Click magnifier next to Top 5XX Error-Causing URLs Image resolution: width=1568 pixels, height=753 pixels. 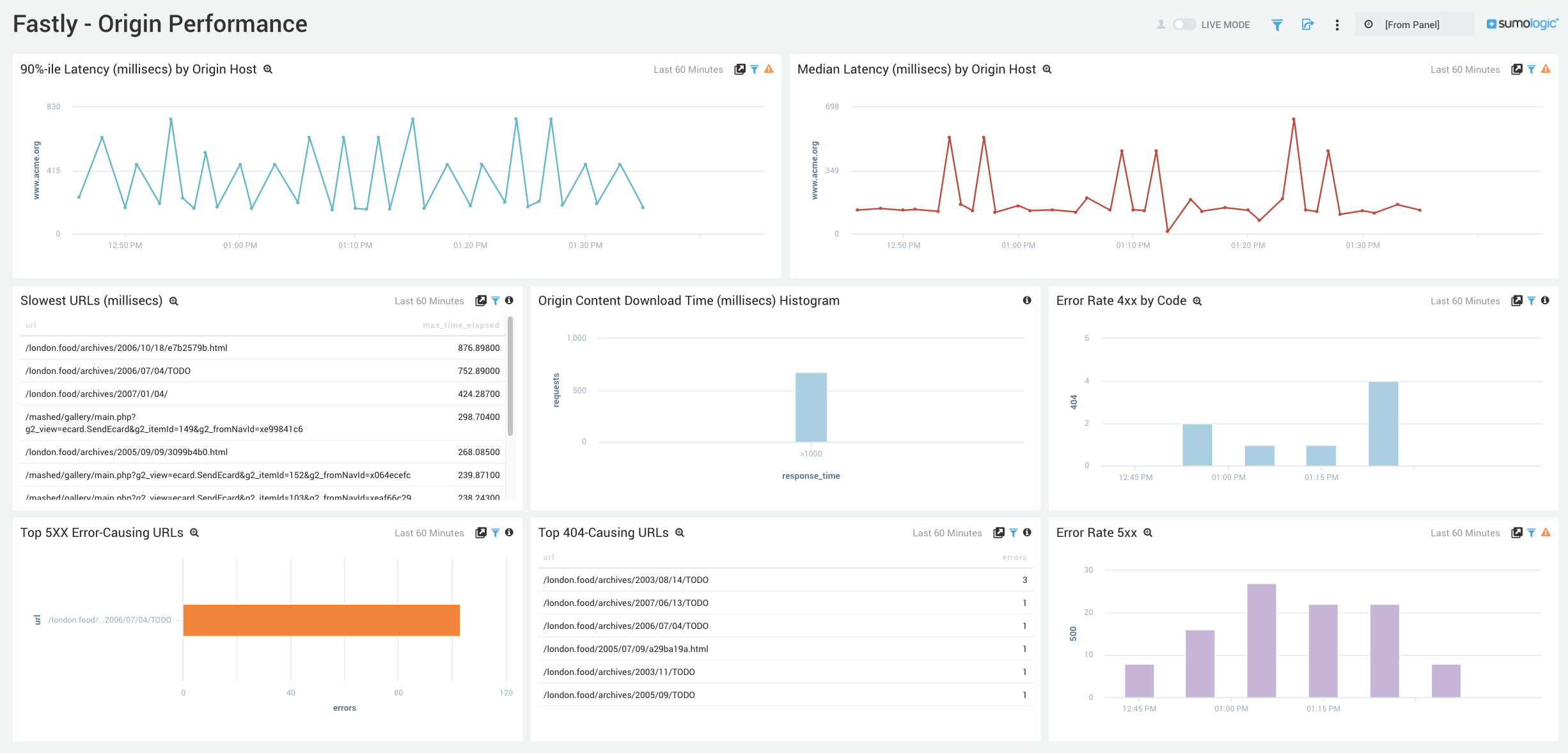194,532
